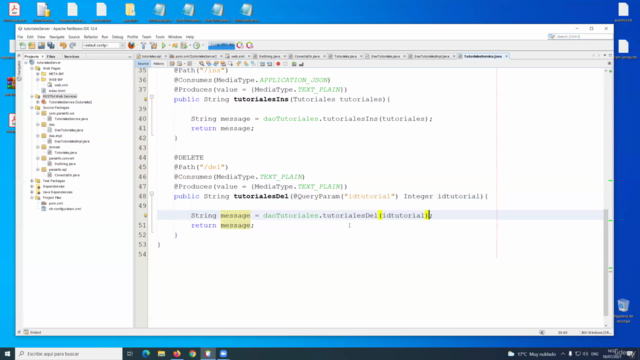Open Firefox from the taskbar

[x=177, y=353]
